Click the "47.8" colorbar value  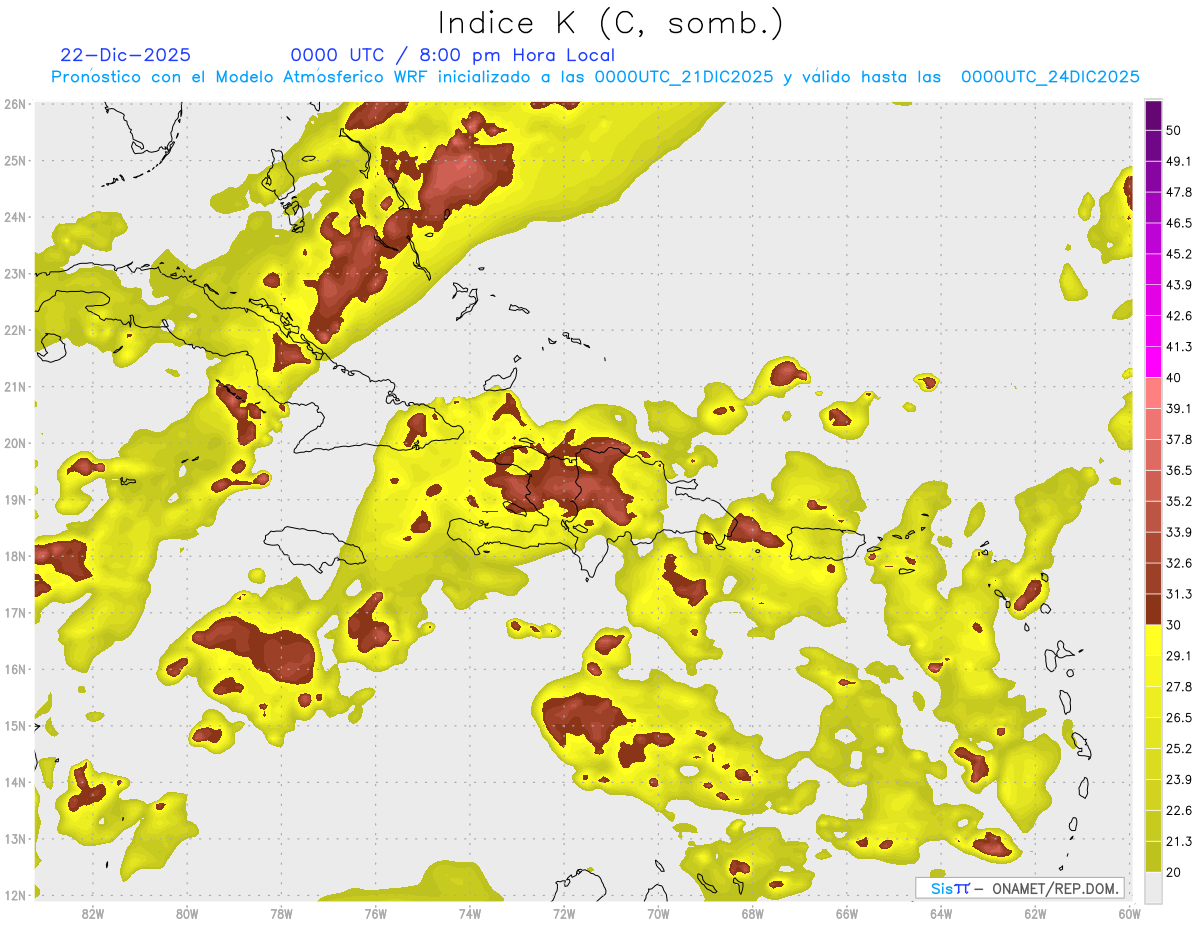point(1178,192)
